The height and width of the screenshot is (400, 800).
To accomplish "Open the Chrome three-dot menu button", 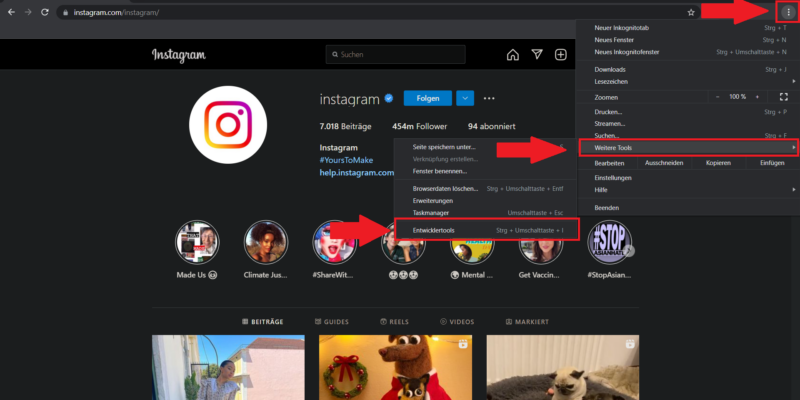I will coord(787,12).
